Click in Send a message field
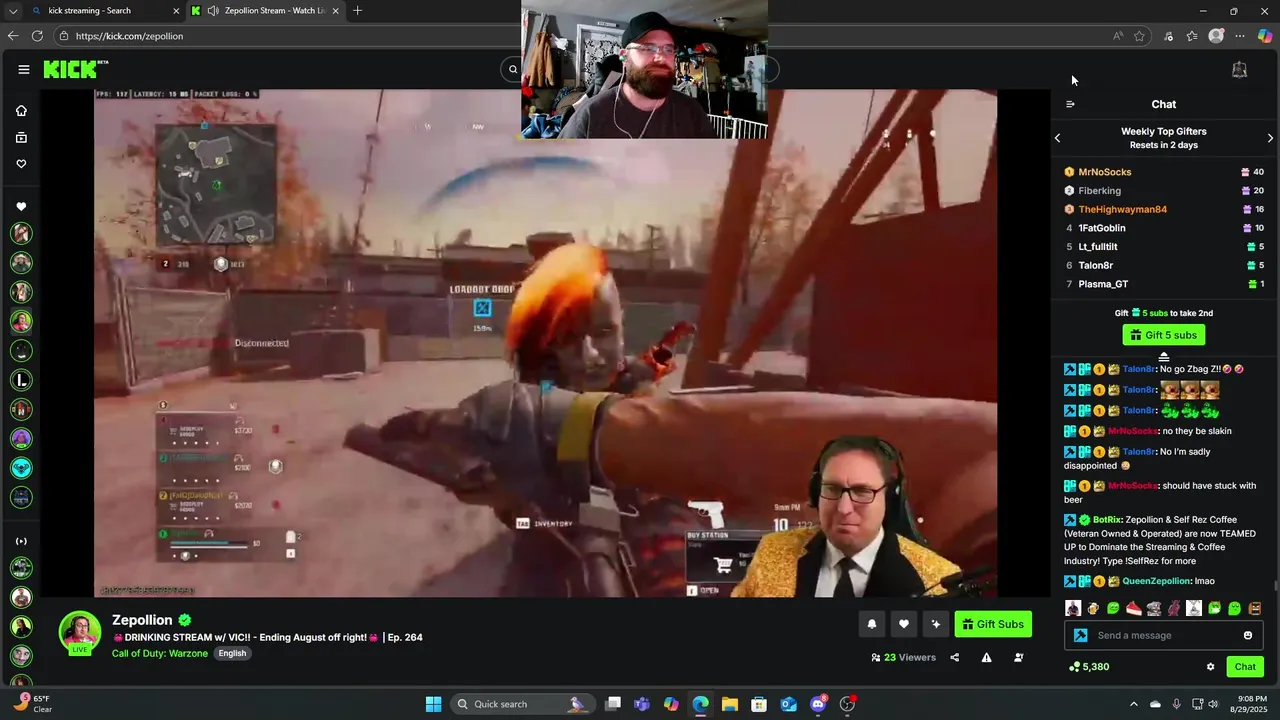 (1165, 635)
